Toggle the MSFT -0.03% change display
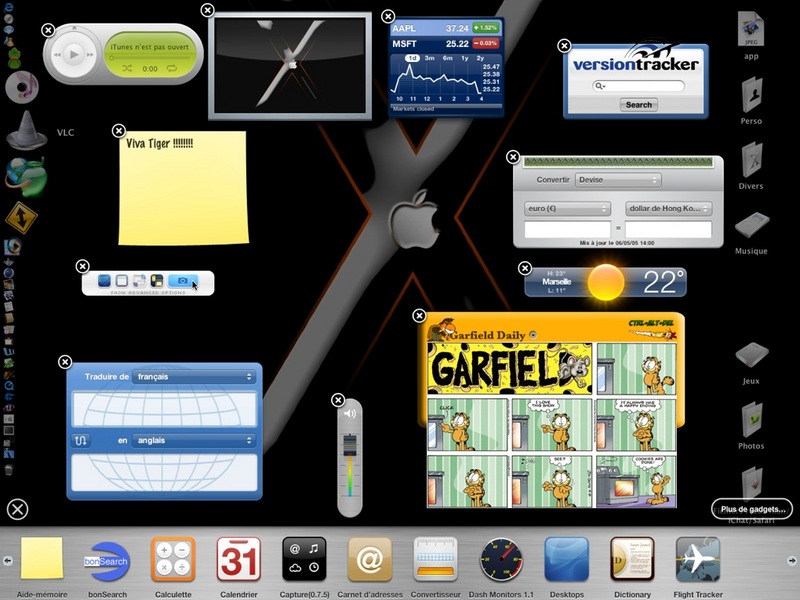 click(485, 43)
